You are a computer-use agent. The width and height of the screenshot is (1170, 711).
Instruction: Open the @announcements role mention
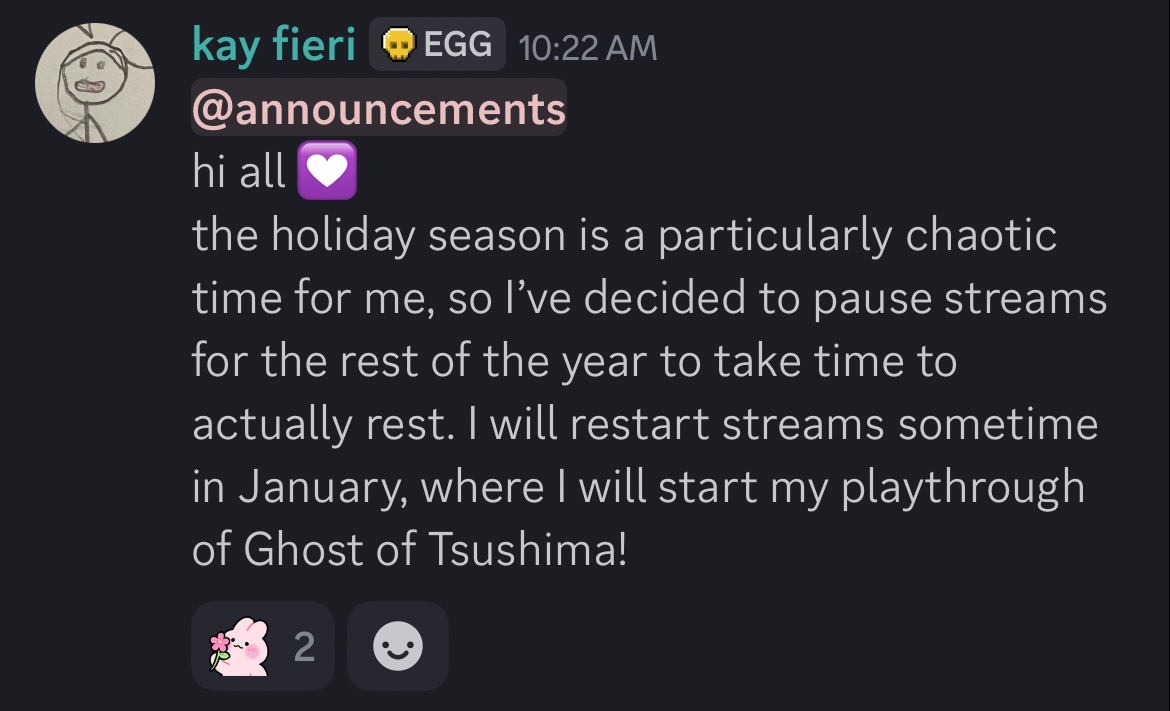(x=379, y=109)
